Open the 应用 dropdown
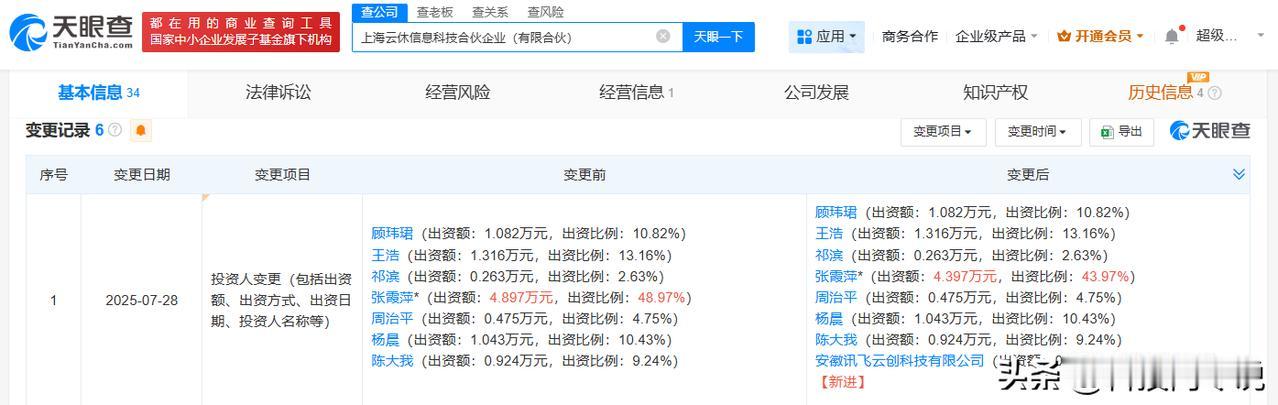 (x=826, y=37)
